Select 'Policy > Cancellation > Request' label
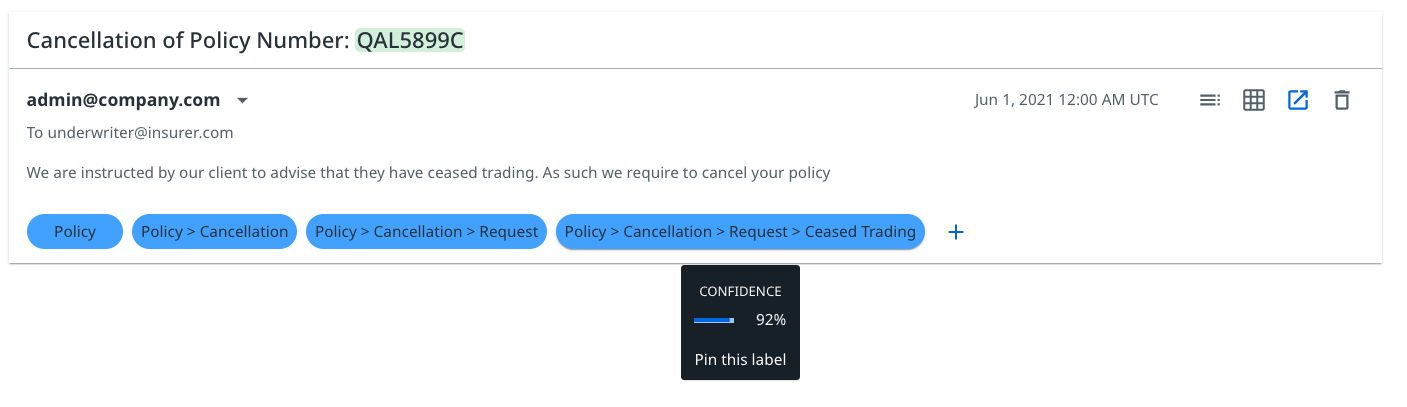 click(426, 232)
